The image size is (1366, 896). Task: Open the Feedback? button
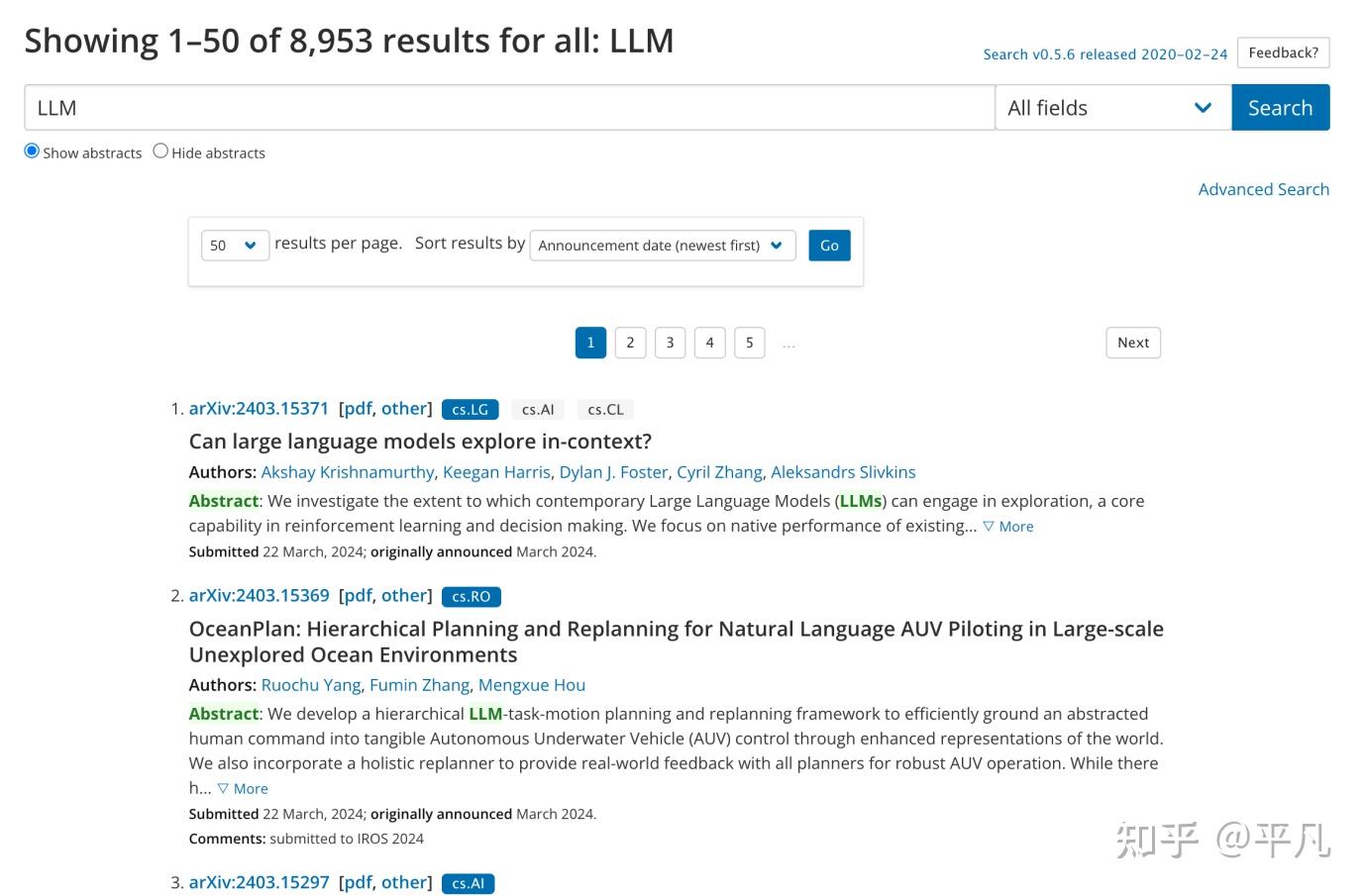(1283, 52)
